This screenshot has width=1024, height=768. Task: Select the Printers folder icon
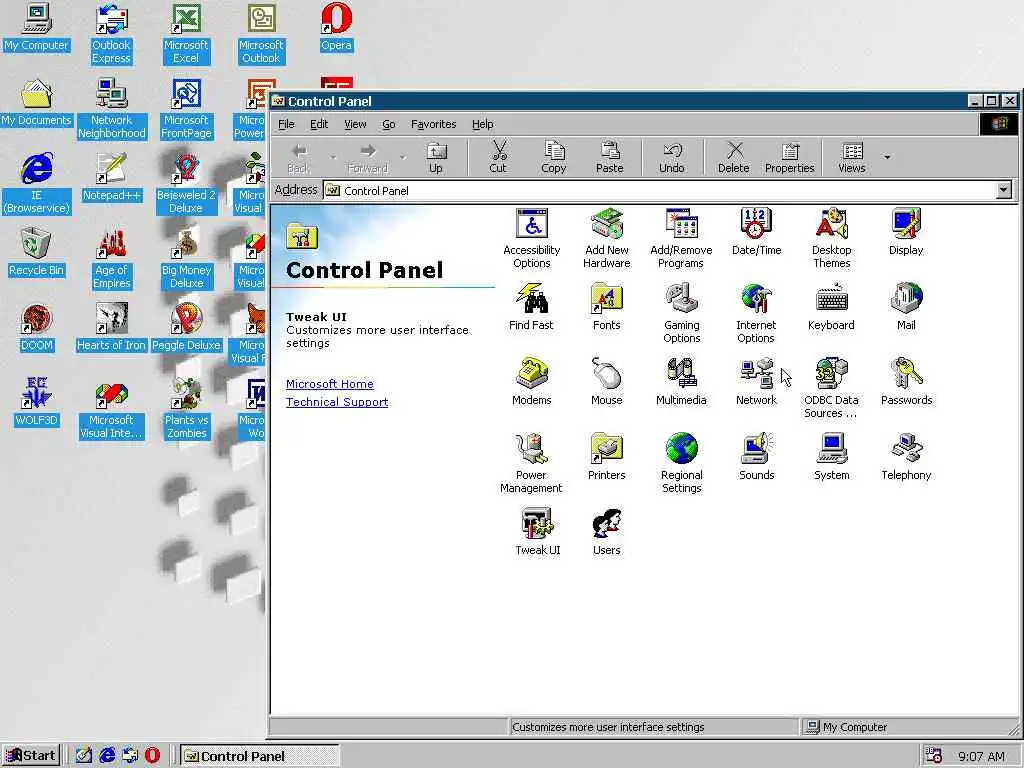607,457
